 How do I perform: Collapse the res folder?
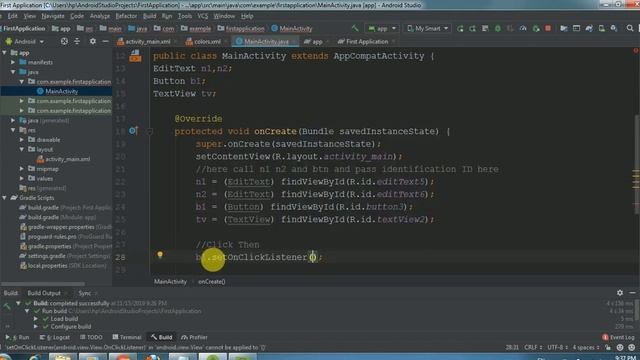[13, 130]
